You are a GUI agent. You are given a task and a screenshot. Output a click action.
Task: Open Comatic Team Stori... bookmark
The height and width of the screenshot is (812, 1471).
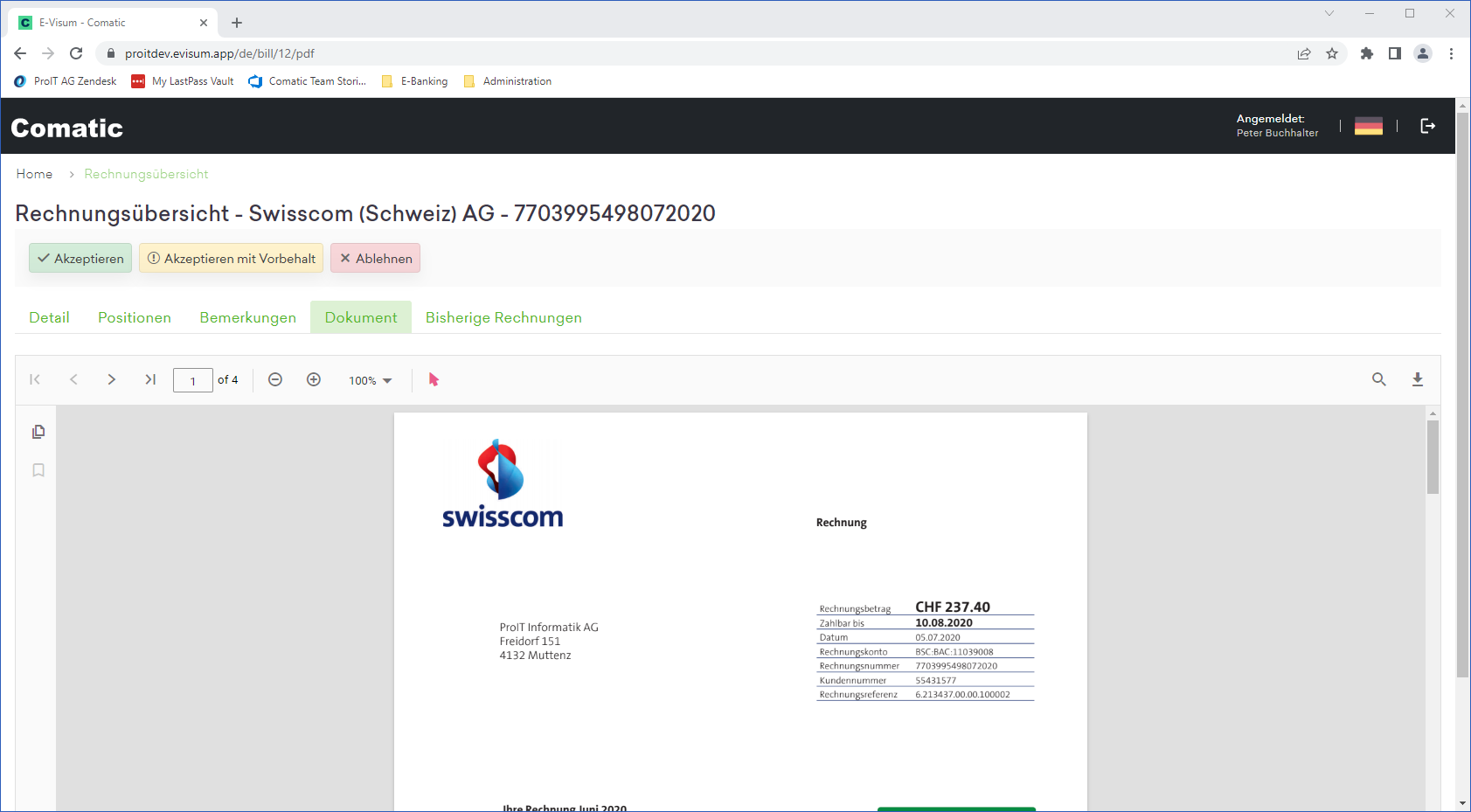click(x=307, y=81)
